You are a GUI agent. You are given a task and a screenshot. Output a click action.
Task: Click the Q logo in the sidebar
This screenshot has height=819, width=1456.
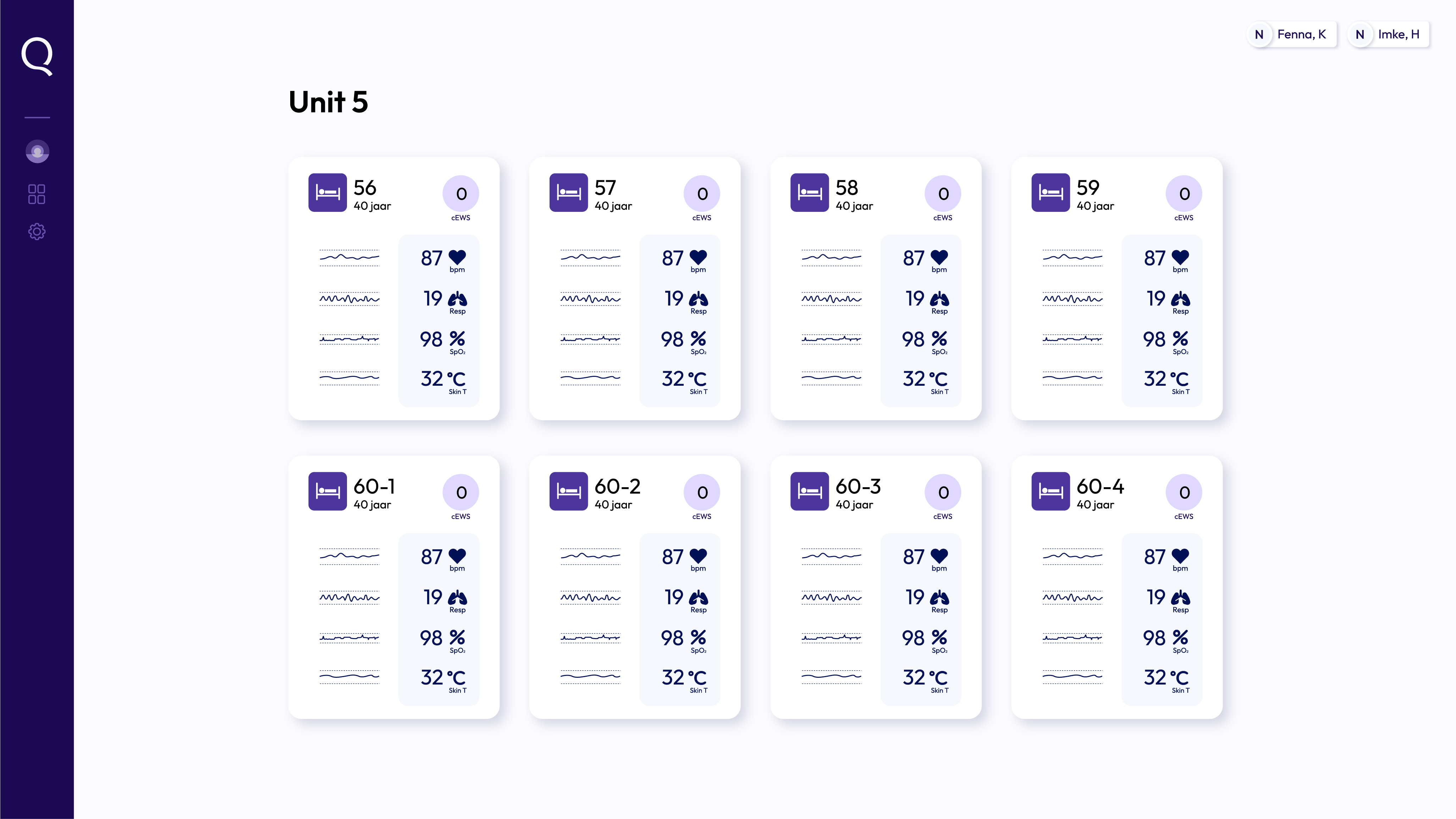click(x=37, y=56)
